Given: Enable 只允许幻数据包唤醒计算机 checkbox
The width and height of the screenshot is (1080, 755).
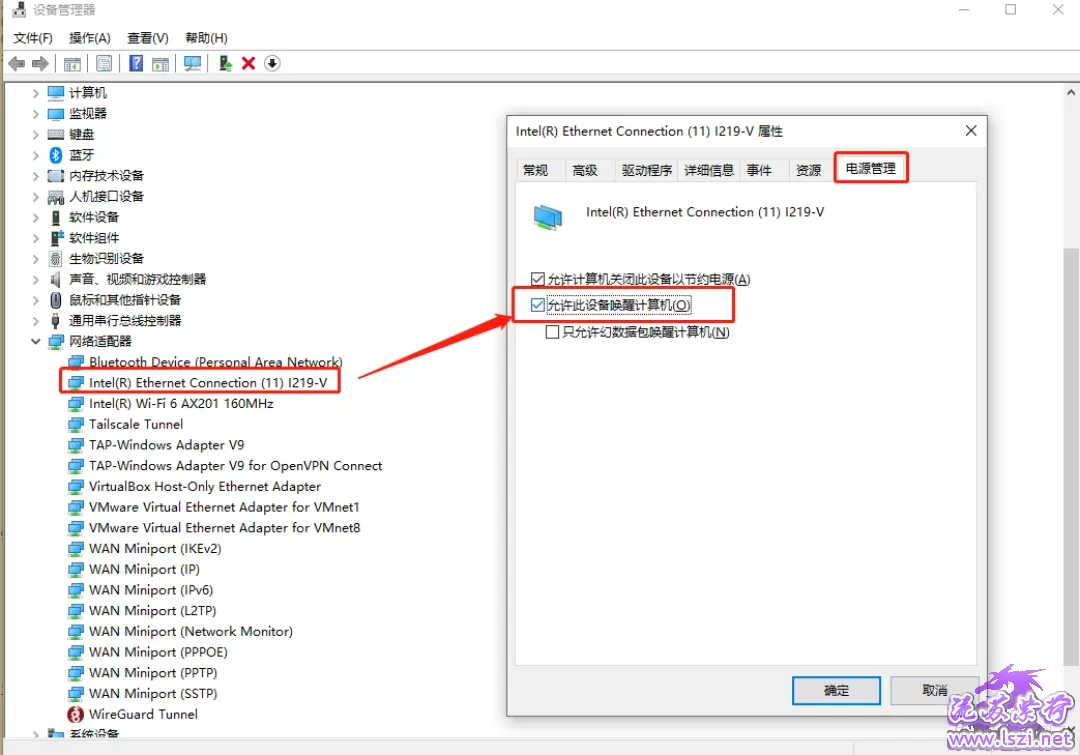Looking at the screenshot, I should [552, 332].
